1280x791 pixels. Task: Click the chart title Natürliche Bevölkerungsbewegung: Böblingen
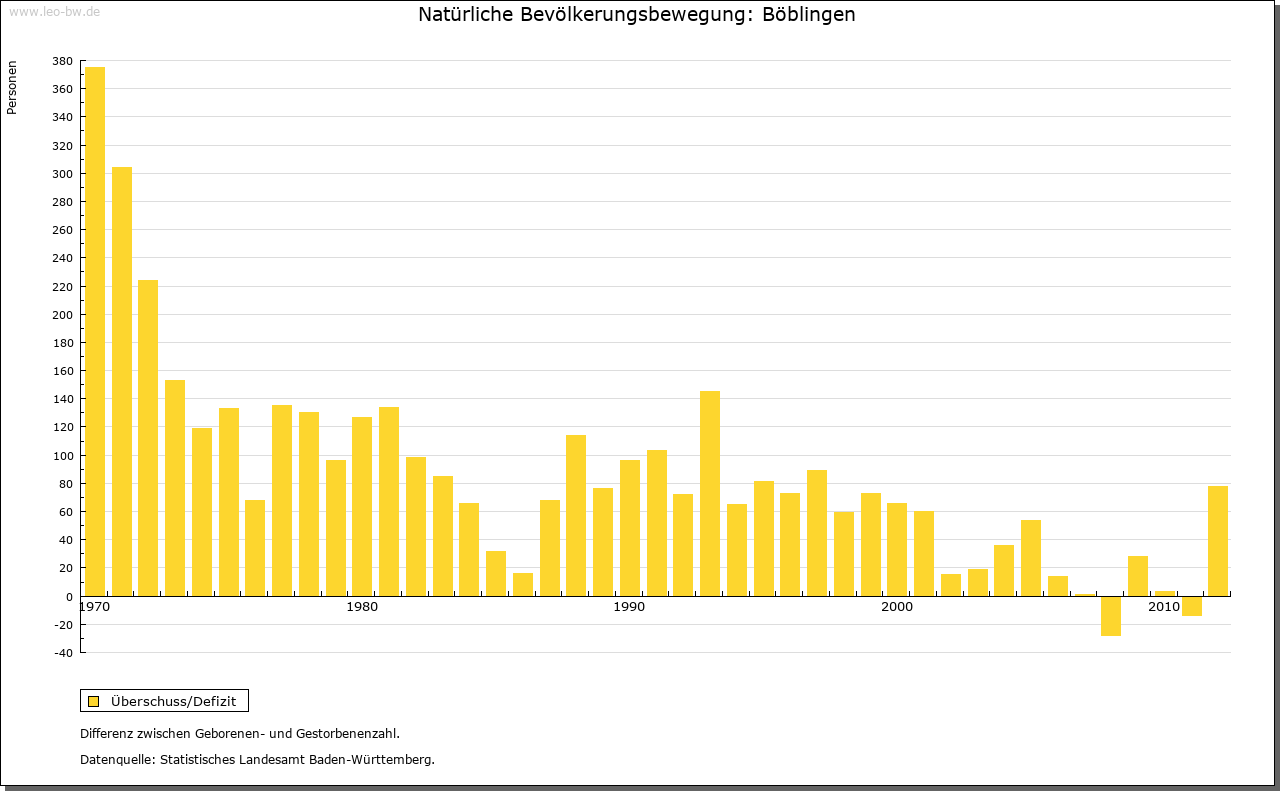pos(637,15)
